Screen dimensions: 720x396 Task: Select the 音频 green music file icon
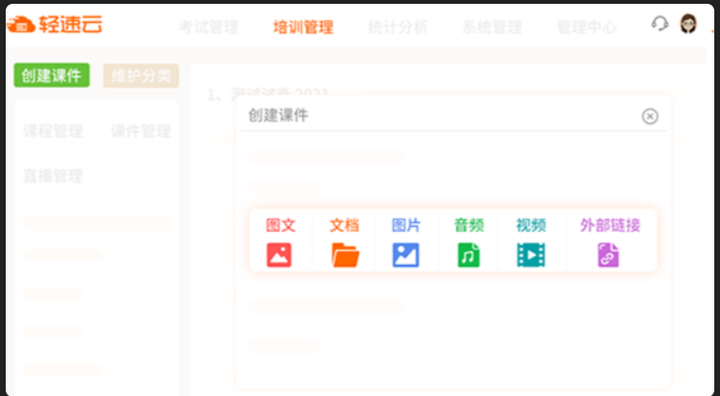point(468,255)
